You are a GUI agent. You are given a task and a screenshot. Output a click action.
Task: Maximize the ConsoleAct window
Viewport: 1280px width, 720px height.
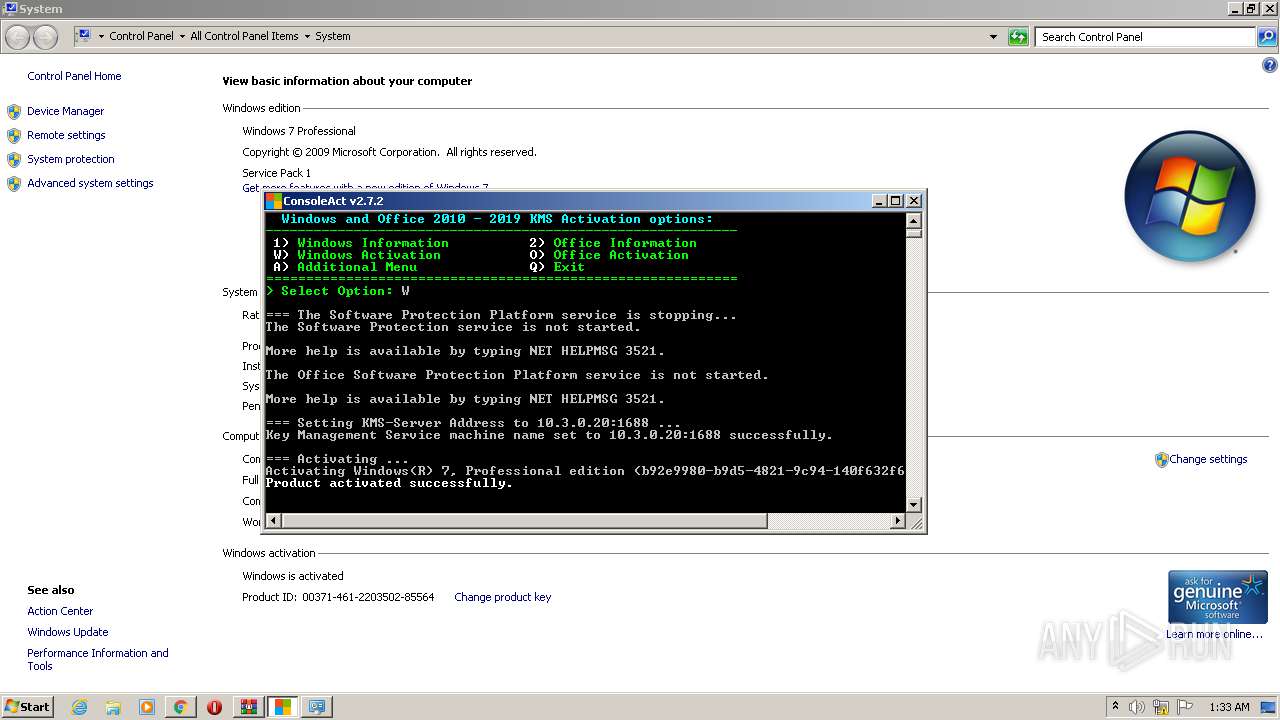(895, 201)
